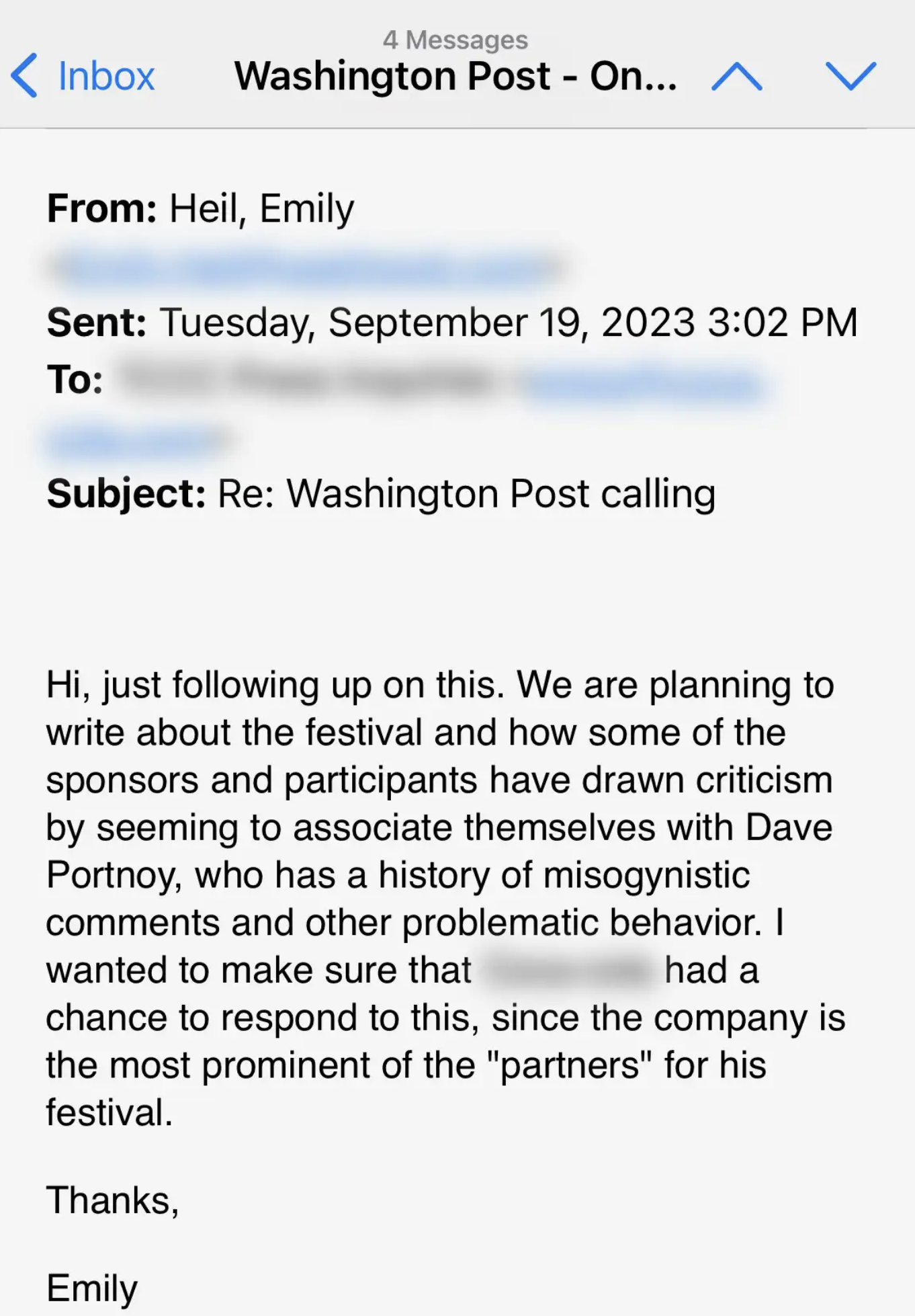Select blurred company name in message body
The height and width of the screenshot is (1316, 915).
[x=568, y=970]
